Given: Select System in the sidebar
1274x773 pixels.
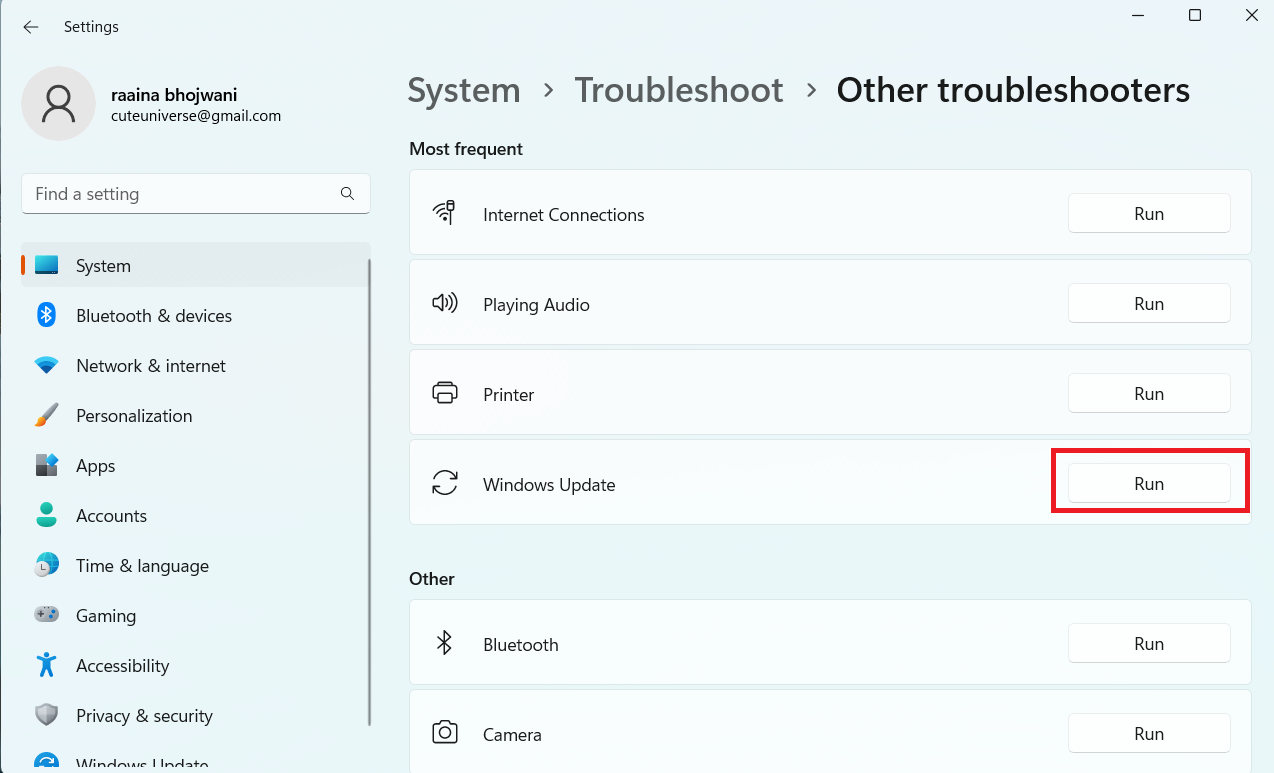Looking at the screenshot, I should coord(103,266).
